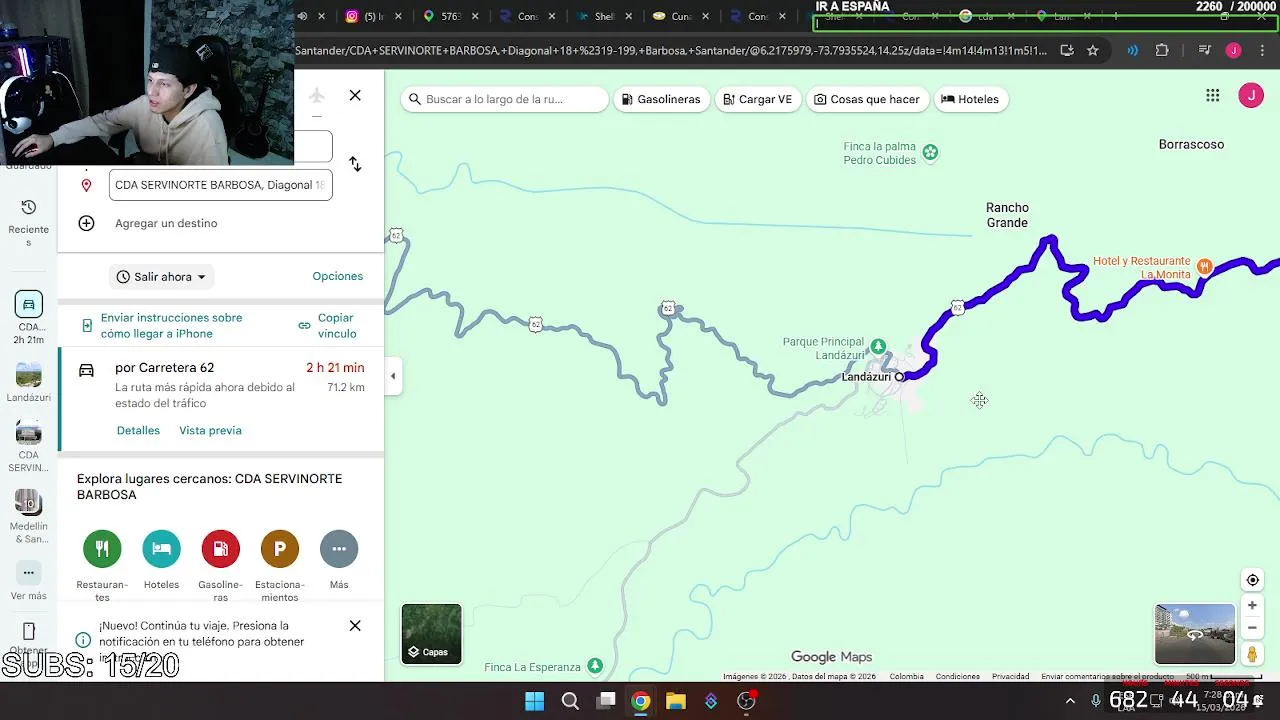Image resolution: width=1280 pixels, height=720 pixels.
Task: Filter the map by Cosas que hacer chip
Action: tap(867, 99)
